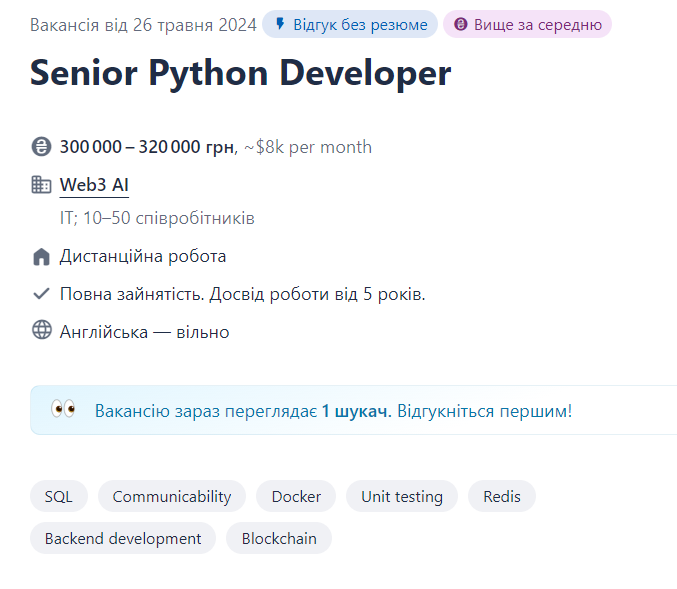Click the house icon for remote work
This screenshot has width=677, height=589.
coord(41,257)
